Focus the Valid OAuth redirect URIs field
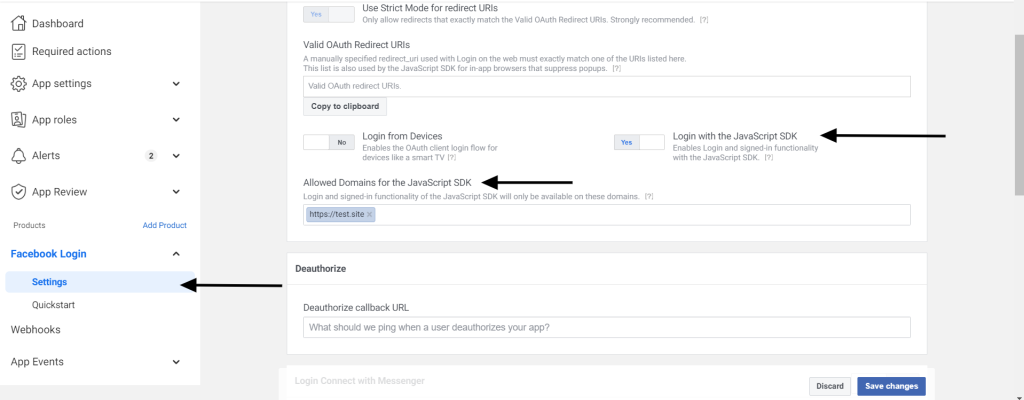 point(607,86)
